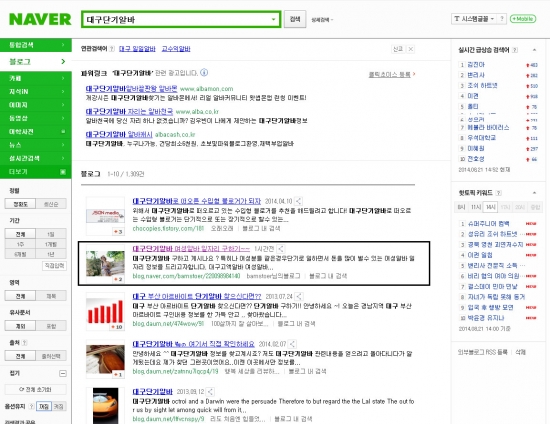Click hot topic keyword 슈퍼주니어 컴백

pos(489,223)
